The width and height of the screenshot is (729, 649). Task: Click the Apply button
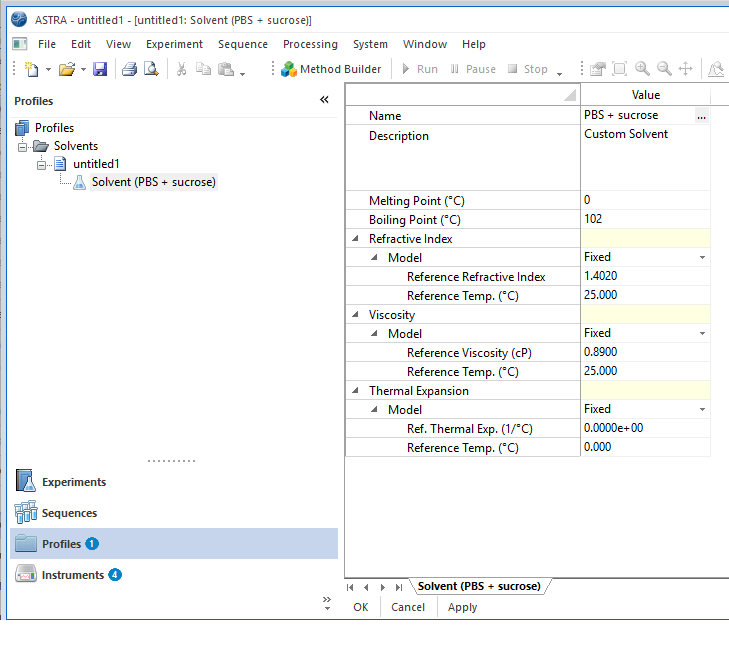click(x=462, y=607)
